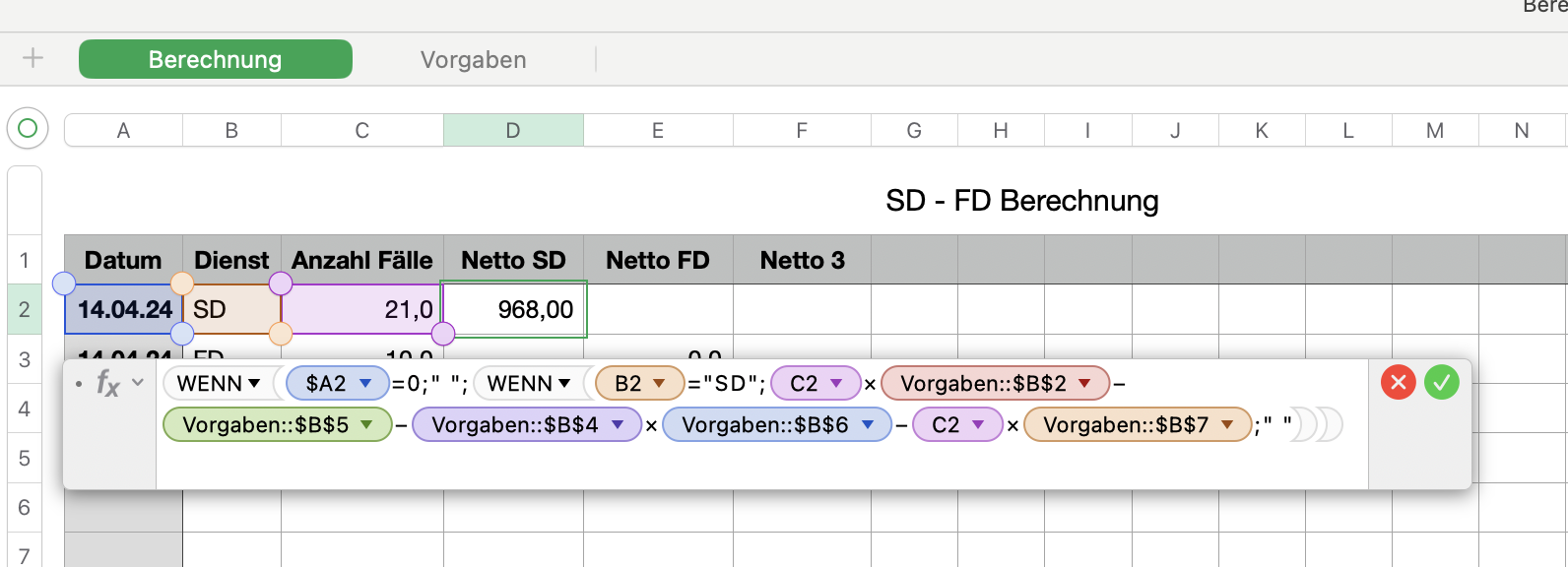Switch to the Vorgaben sheet tab

(473, 59)
